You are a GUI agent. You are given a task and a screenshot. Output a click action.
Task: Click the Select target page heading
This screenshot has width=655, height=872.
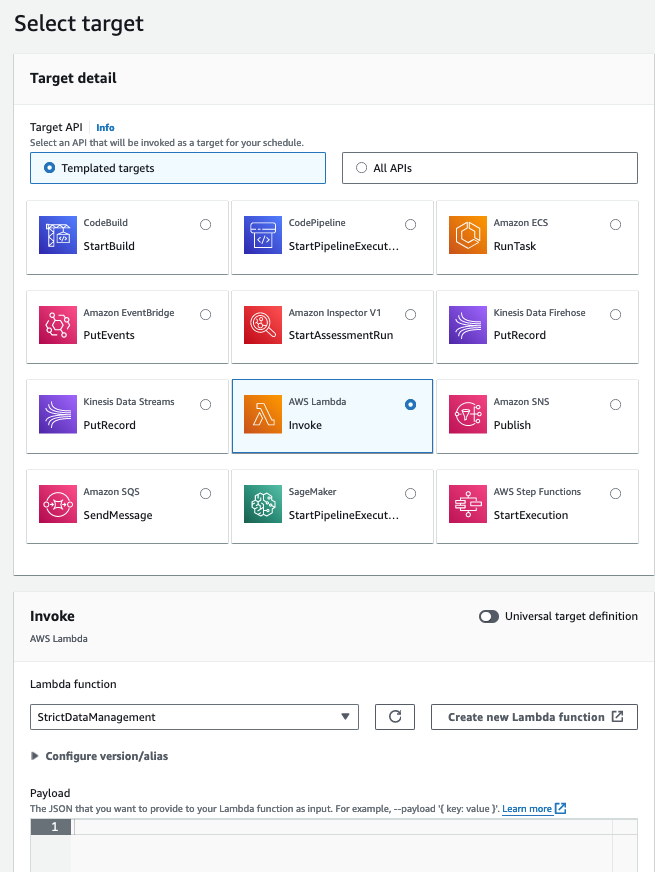tap(79, 24)
